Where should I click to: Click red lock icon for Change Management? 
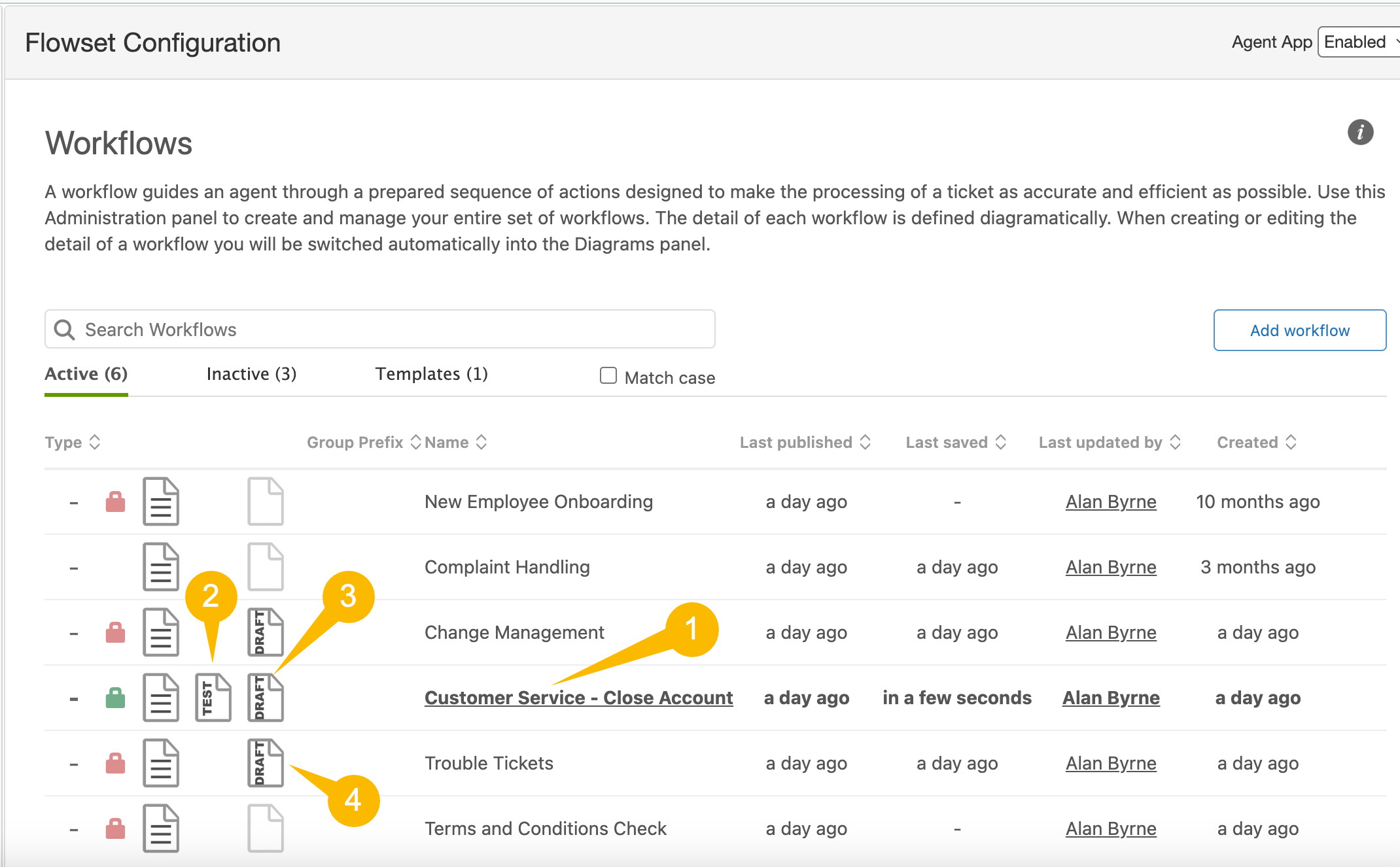(116, 632)
